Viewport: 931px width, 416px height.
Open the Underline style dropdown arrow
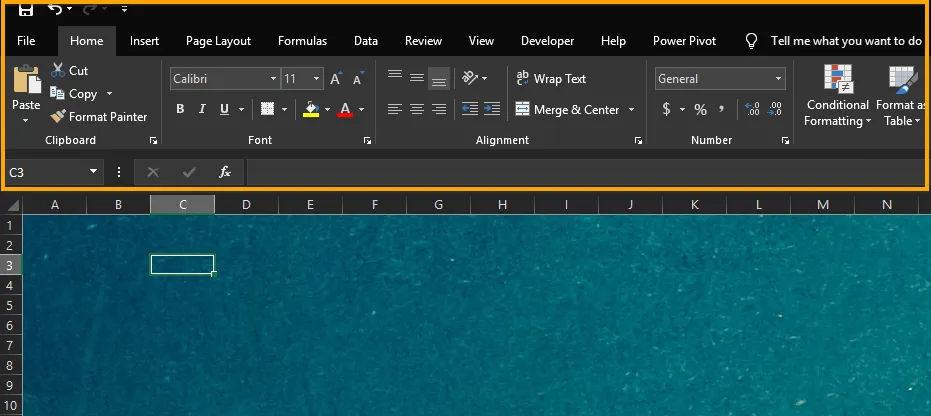(241, 109)
